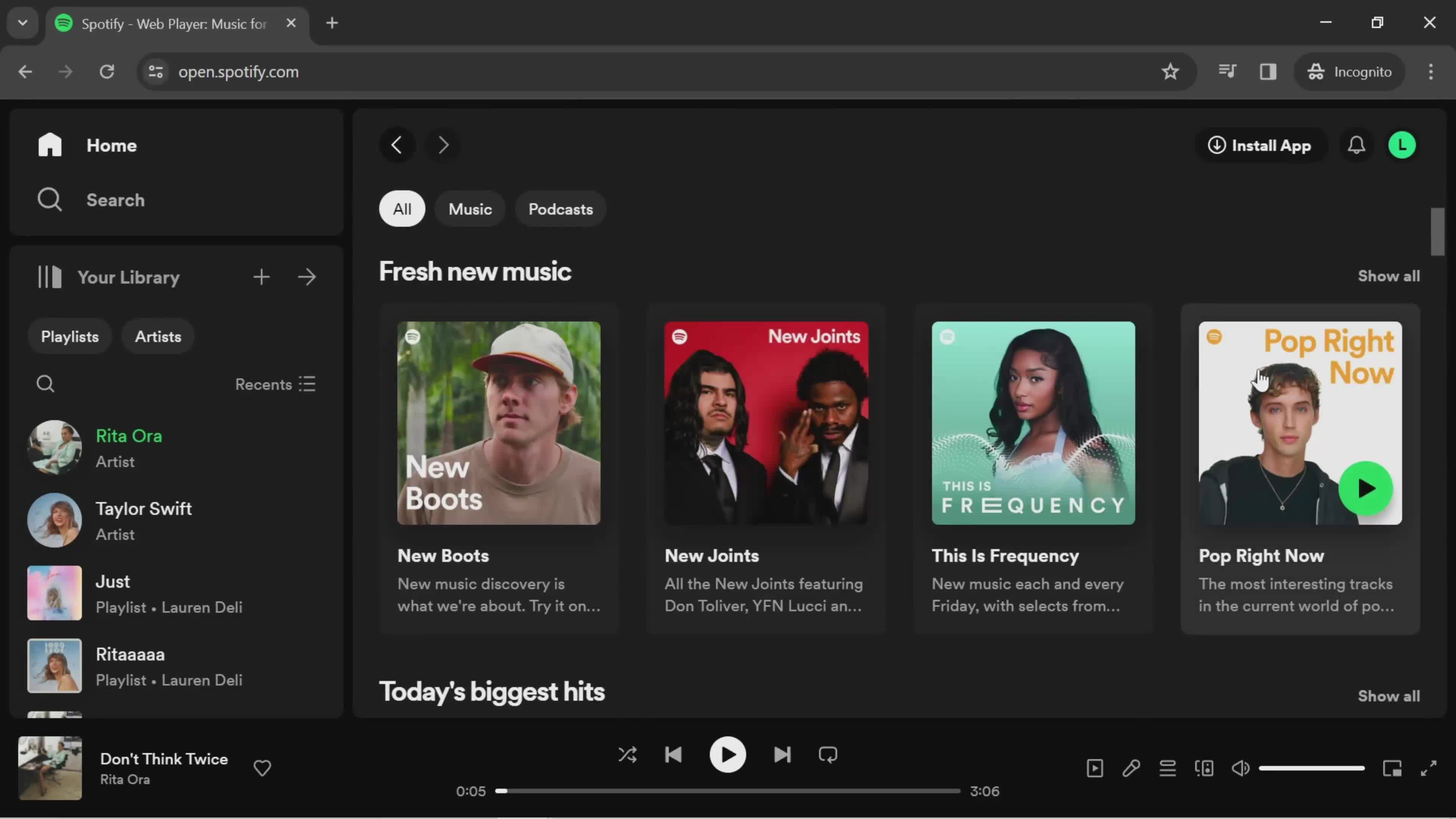Screen dimensions: 1456x819
Task: Click the skip to next track icon
Action: pos(782,755)
